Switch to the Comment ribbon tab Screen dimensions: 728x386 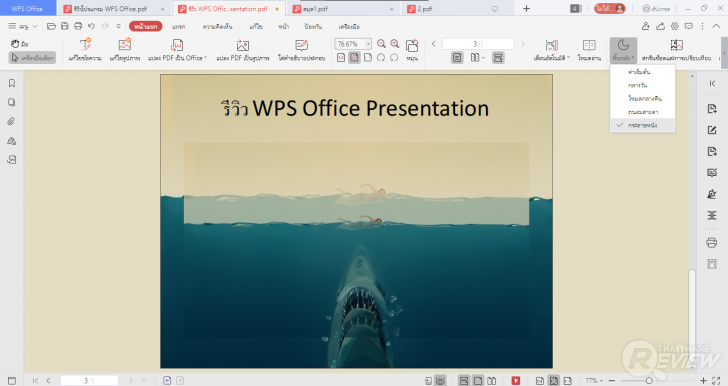click(x=217, y=26)
